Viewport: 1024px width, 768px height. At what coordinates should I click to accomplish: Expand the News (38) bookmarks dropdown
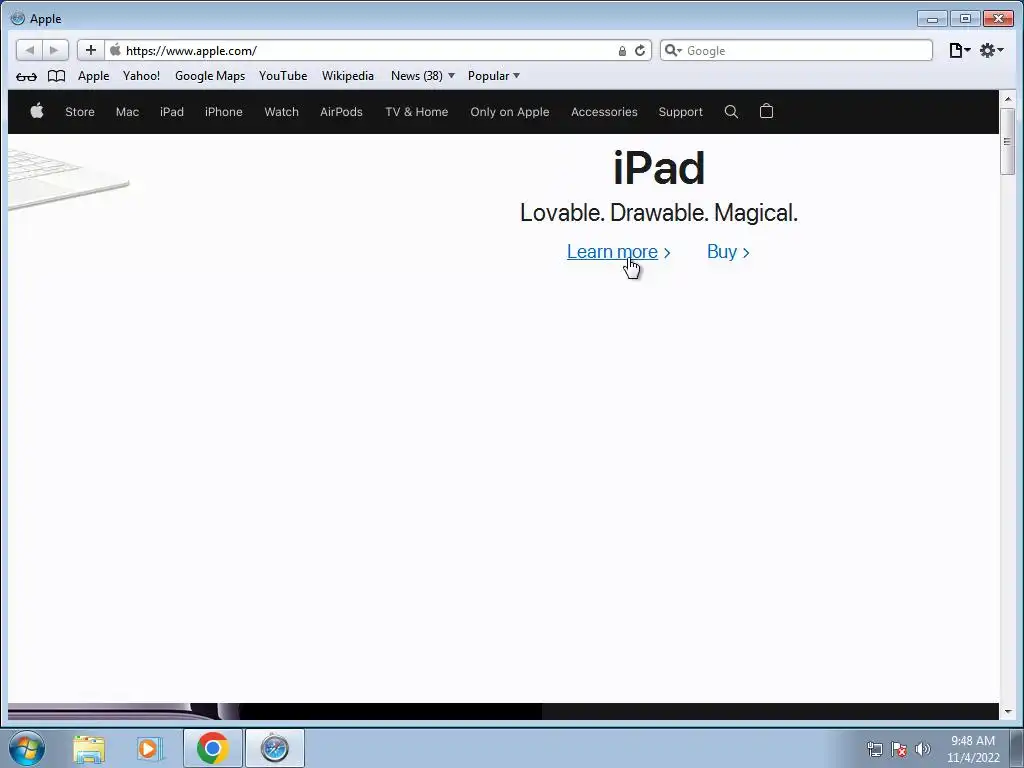(x=423, y=76)
